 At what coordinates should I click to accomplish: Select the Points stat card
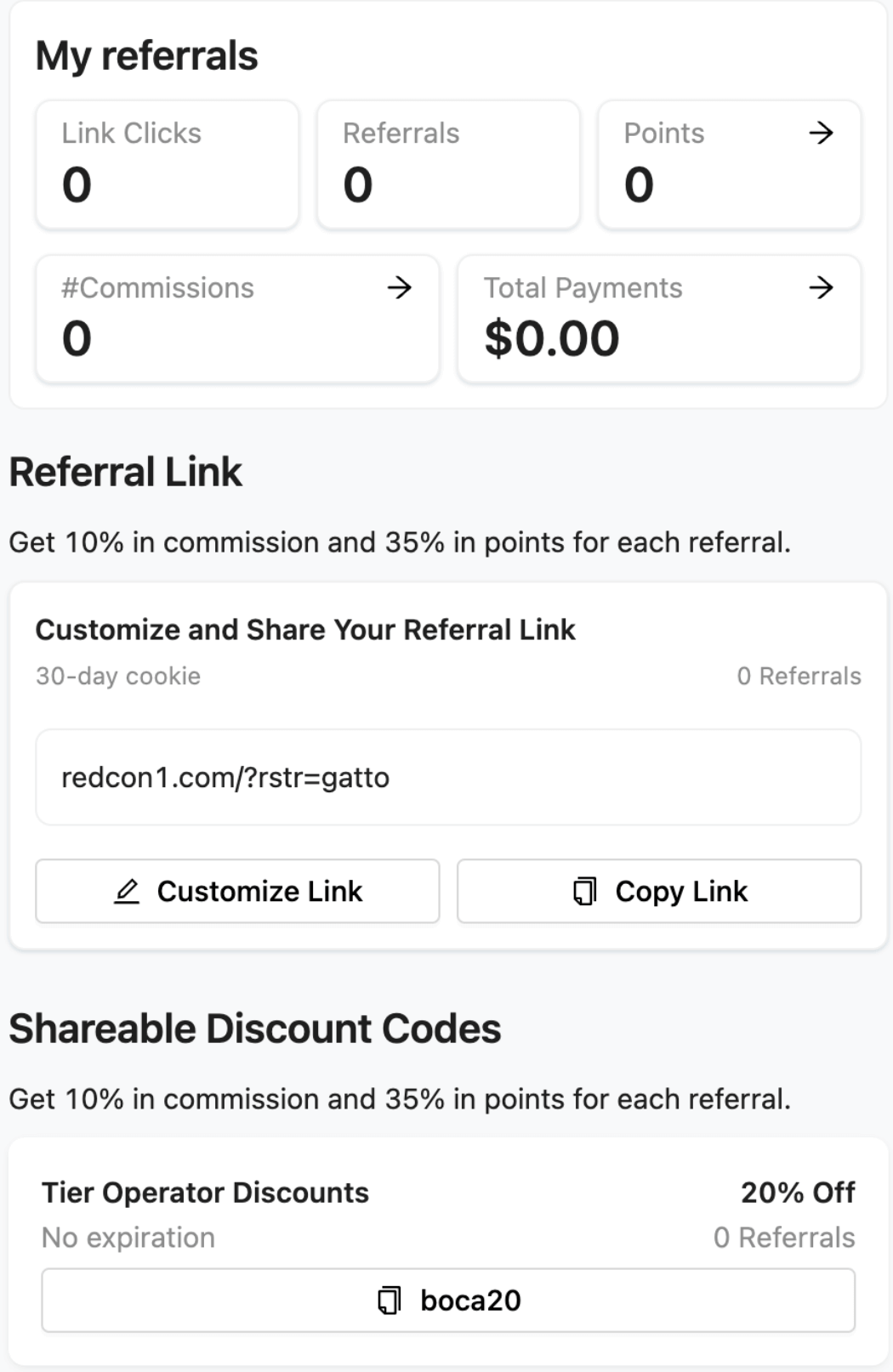pos(730,165)
